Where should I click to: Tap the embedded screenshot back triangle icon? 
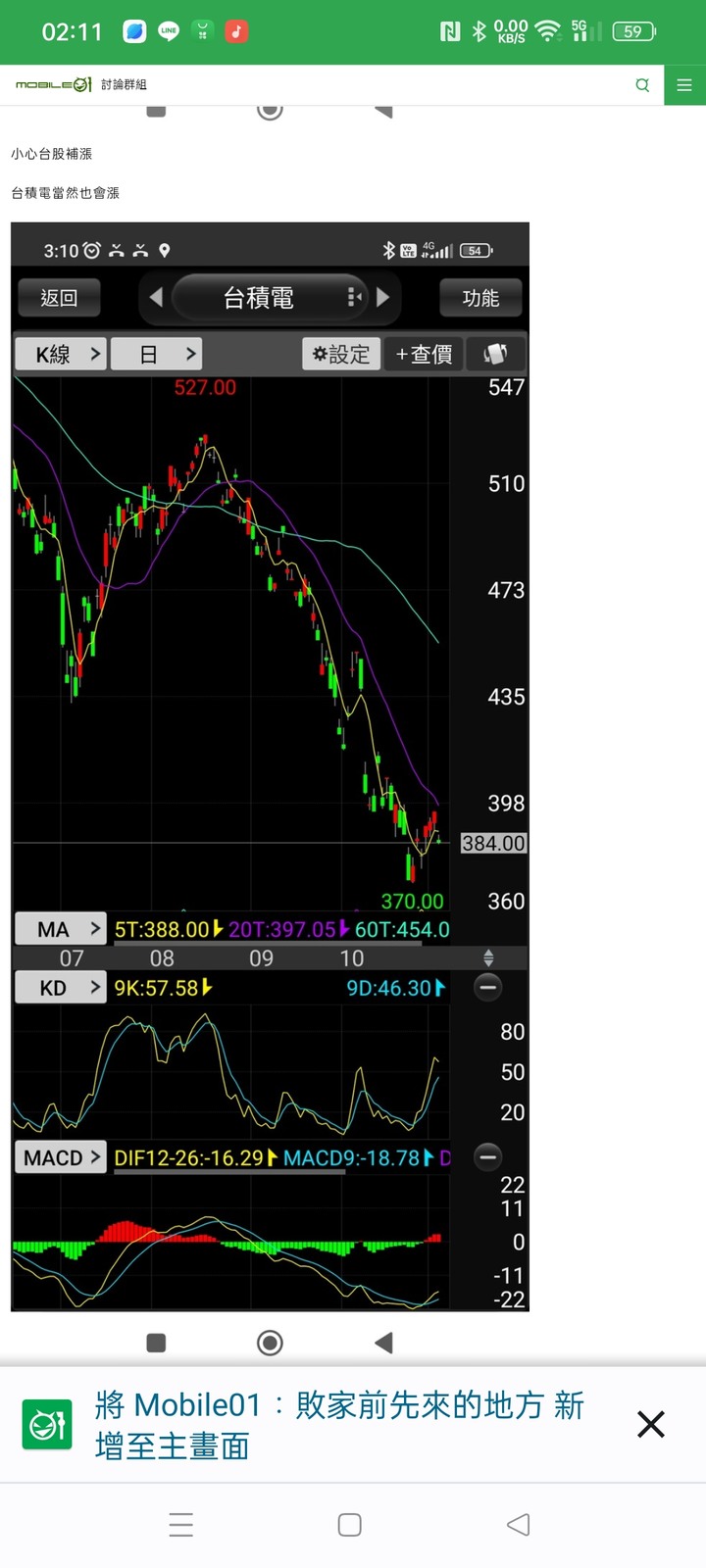[383, 1343]
